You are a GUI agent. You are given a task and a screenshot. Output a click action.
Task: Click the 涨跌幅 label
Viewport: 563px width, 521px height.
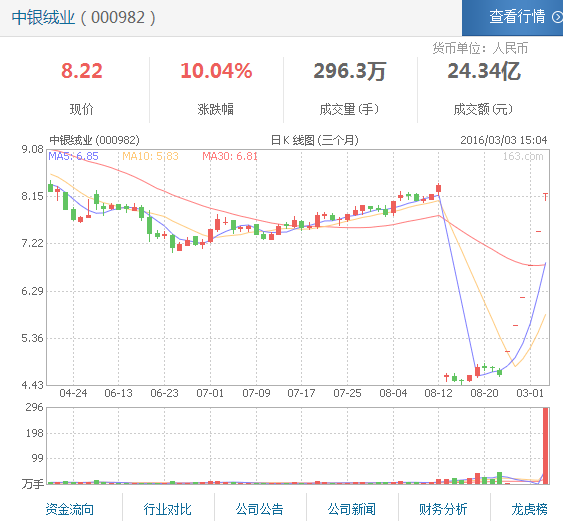tap(215, 109)
